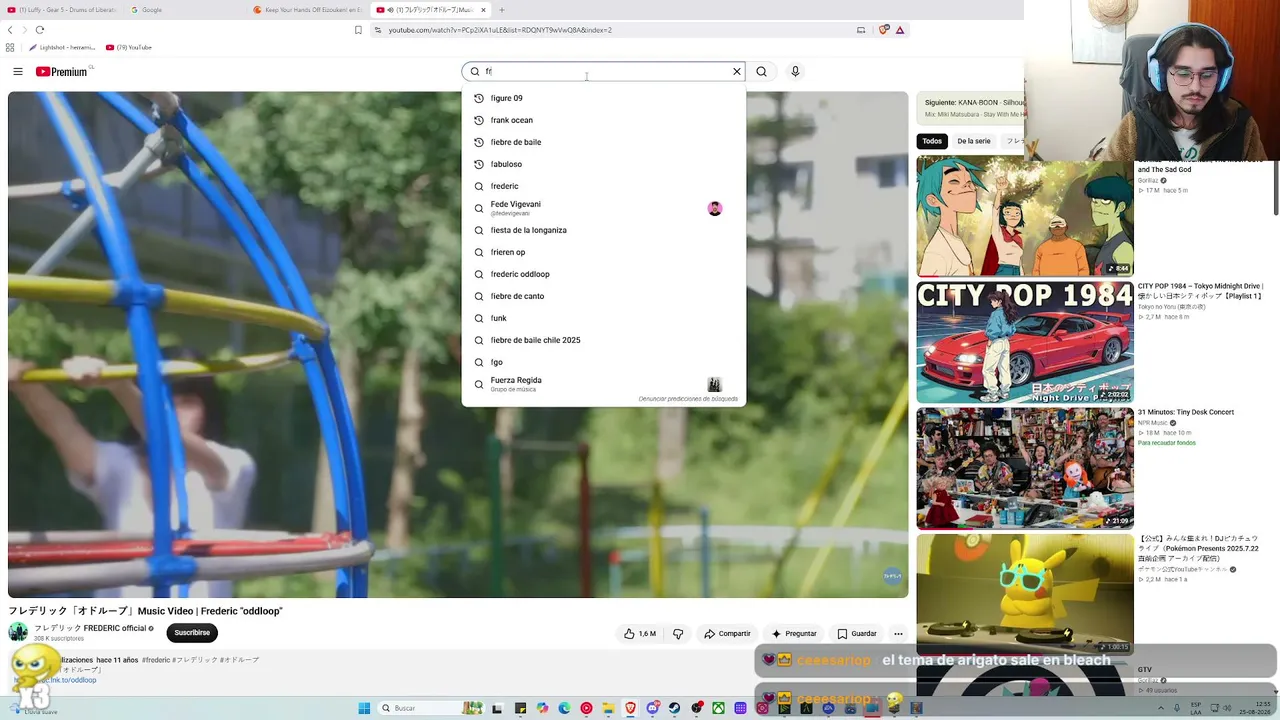
Task: Save video with the Guardar button
Action: pyautogui.click(x=857, y=634)
